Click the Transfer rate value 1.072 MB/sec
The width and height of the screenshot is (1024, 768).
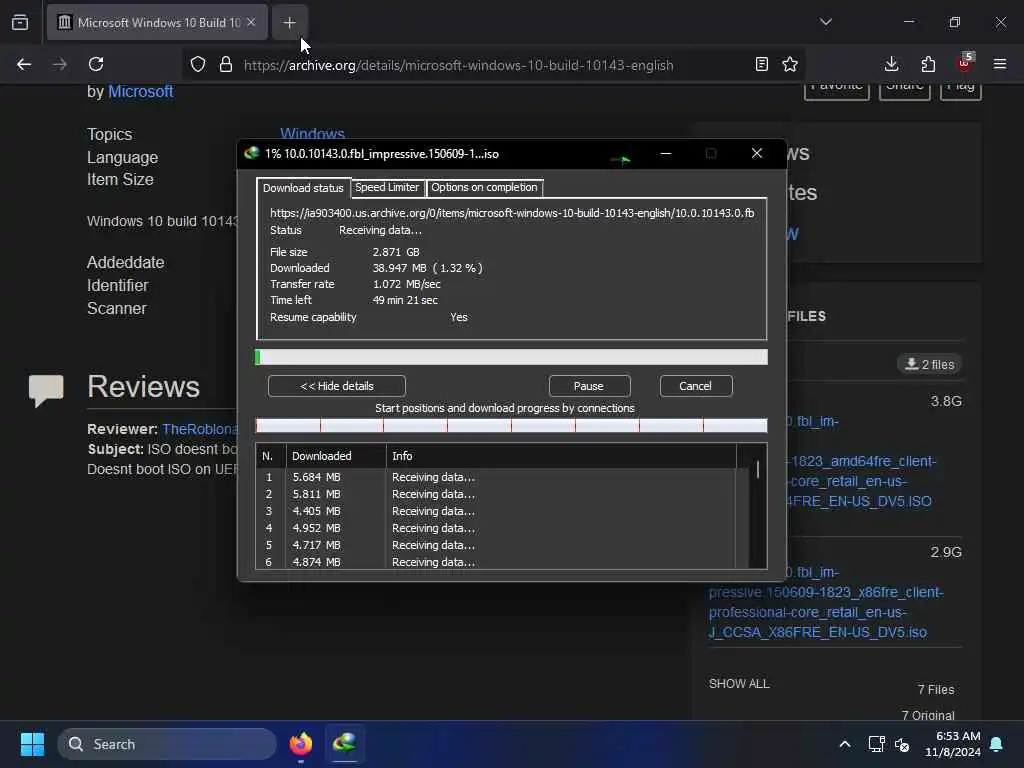[x=406, y=284]
